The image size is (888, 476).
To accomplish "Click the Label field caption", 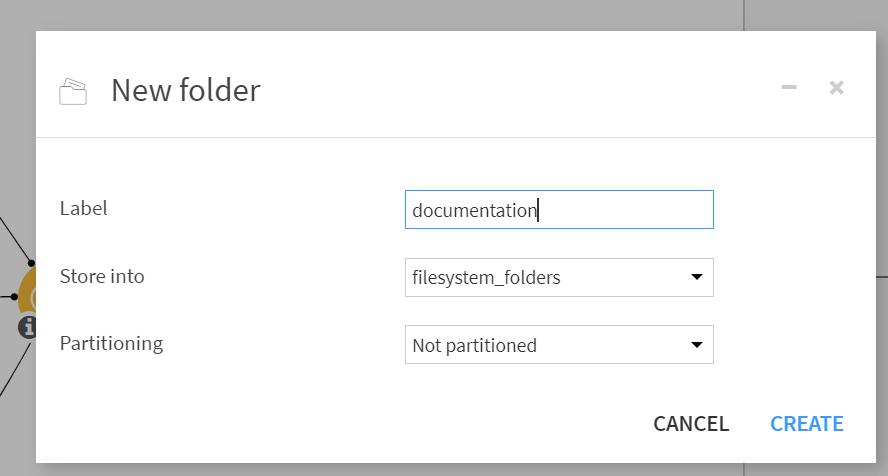I will click(x=83, y=208).
